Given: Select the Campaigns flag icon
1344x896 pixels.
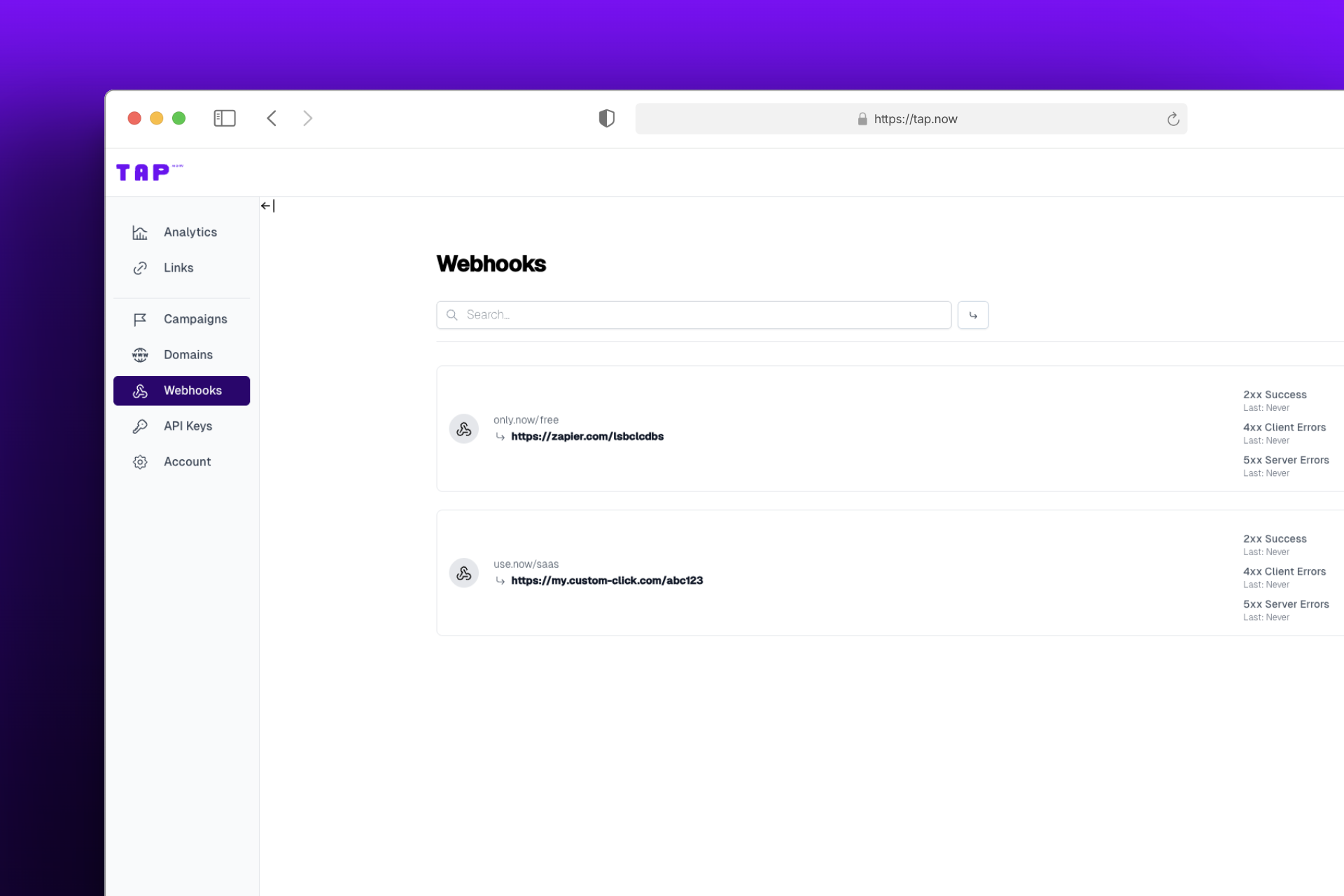Looking at the screenshot, I should pos(140,319).
